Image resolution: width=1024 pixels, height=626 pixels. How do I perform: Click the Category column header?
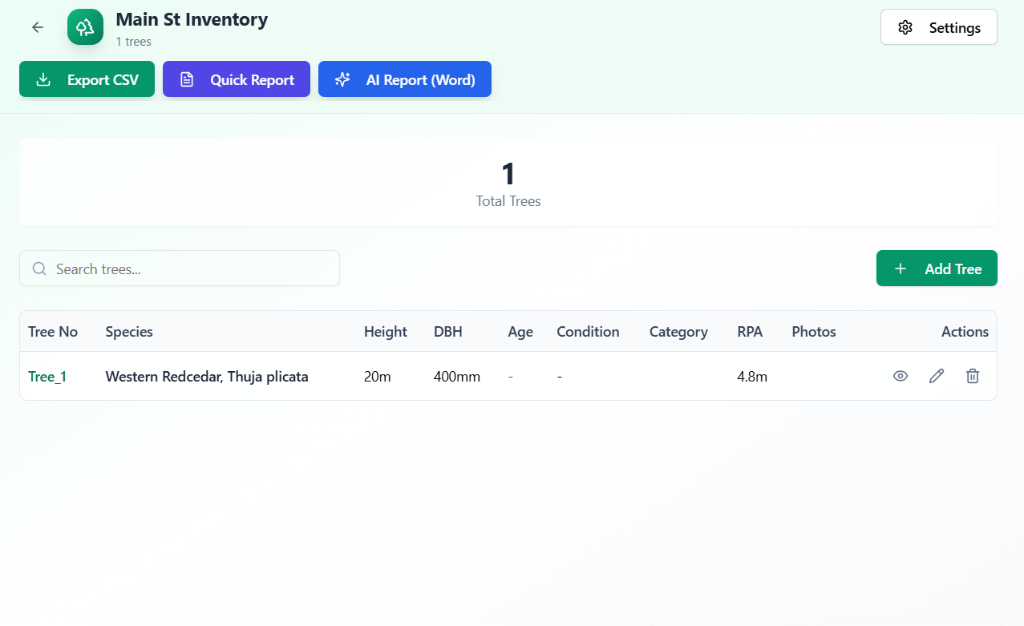pos(679,332)
